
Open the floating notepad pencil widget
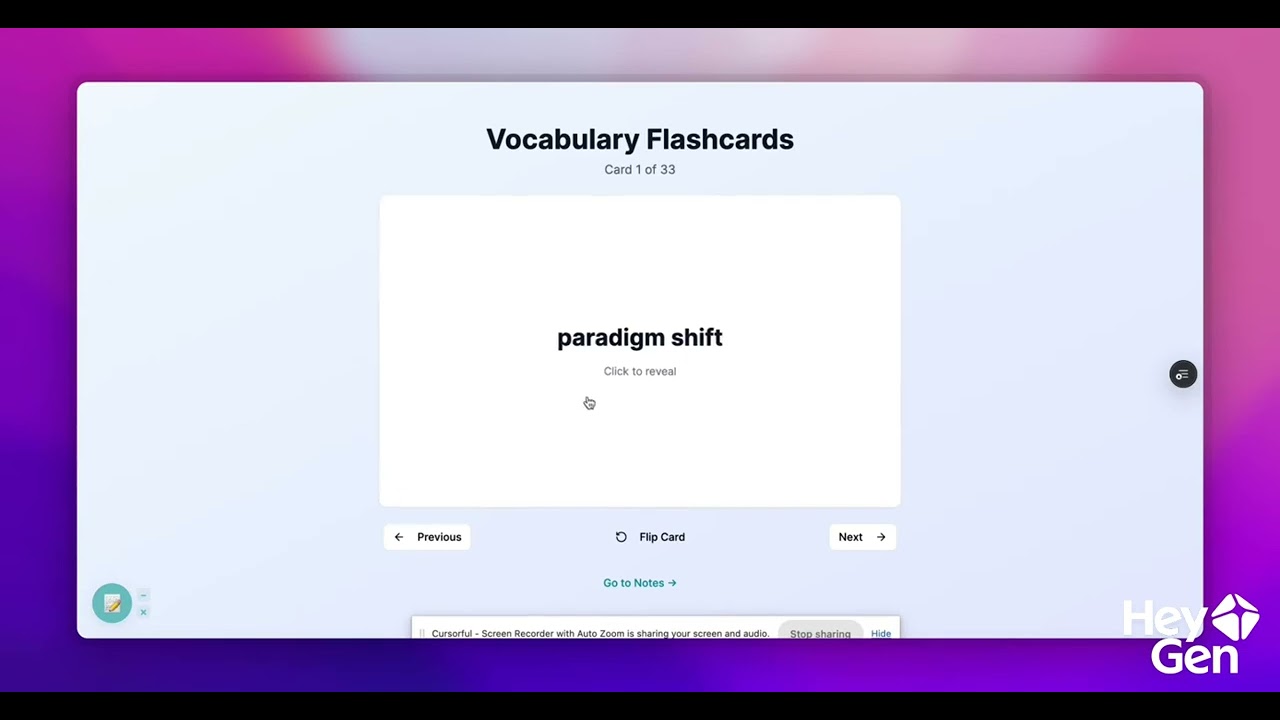pos(112,603)
